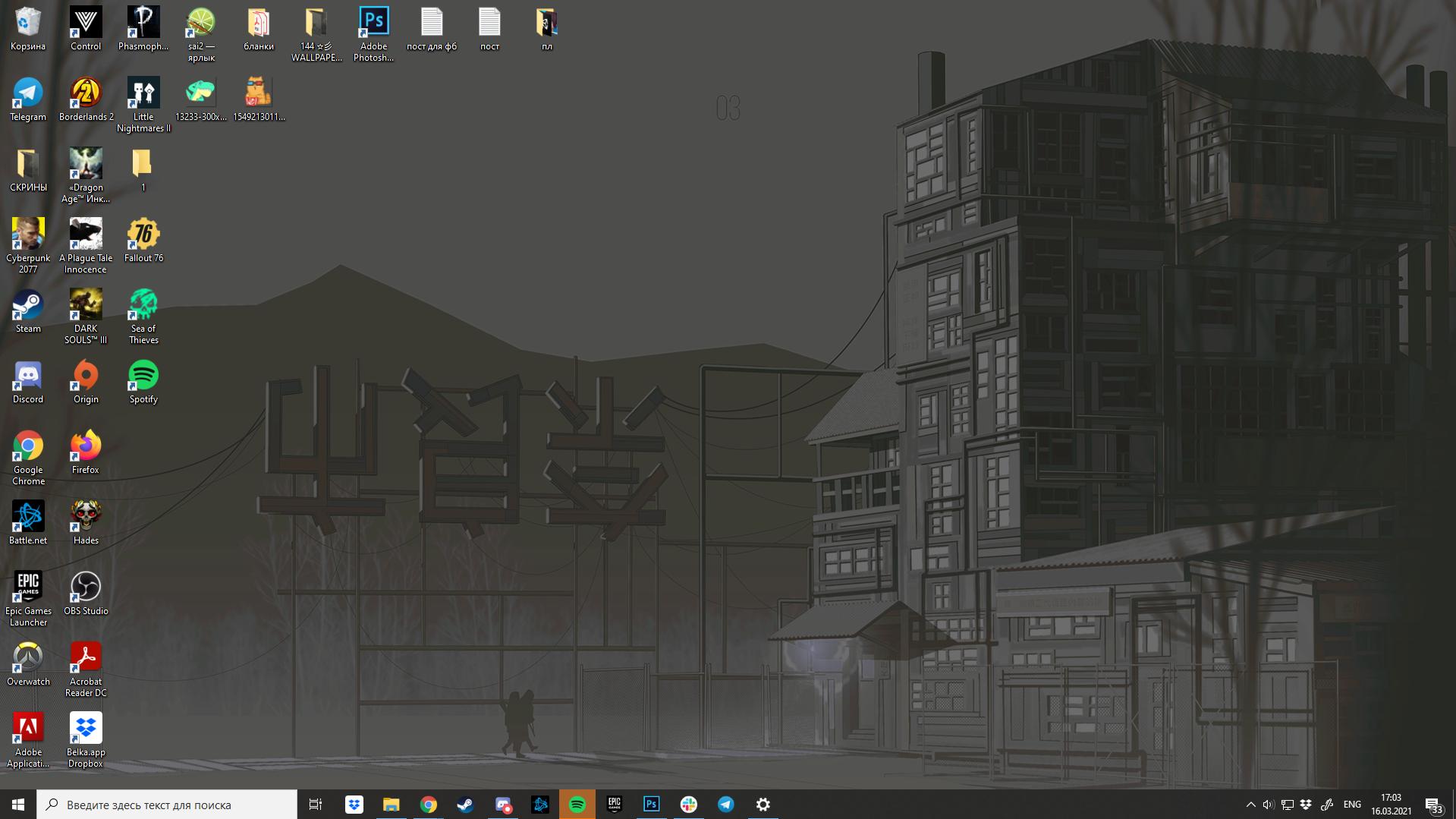Viewport: 1456px width, 819px height.
Task: Open Settings from the taskbar
Action: [x=763, y=805]
